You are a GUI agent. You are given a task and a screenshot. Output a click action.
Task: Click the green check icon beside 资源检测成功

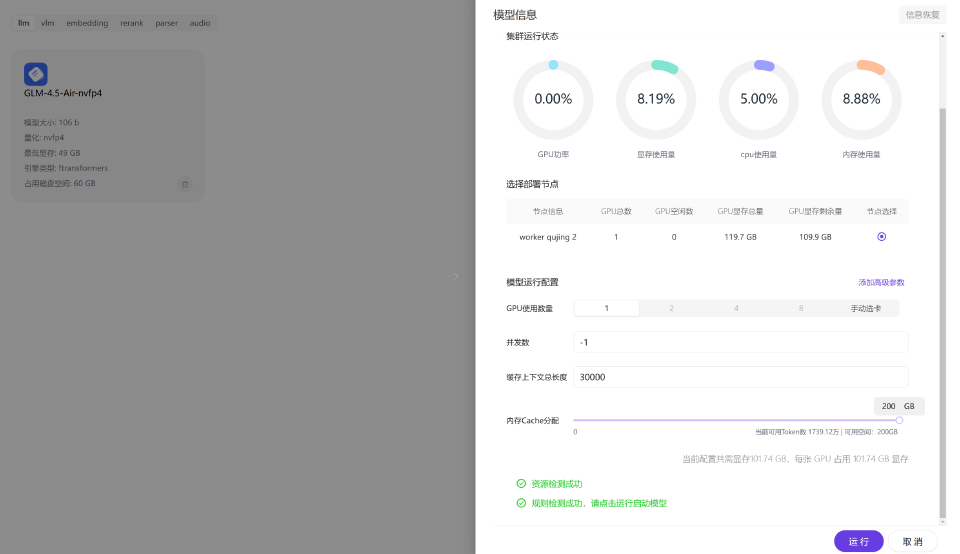click(521, 484)
